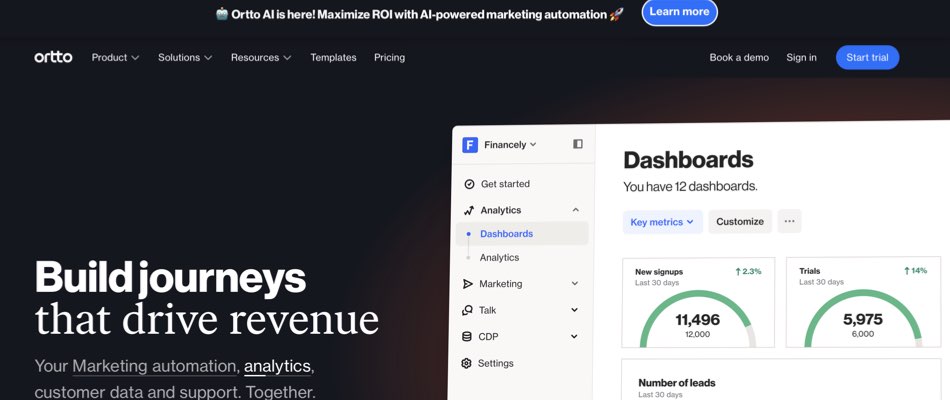Go to the Pricing page
950x400 pixels.
pyautogui.click(x=389, y=58)
